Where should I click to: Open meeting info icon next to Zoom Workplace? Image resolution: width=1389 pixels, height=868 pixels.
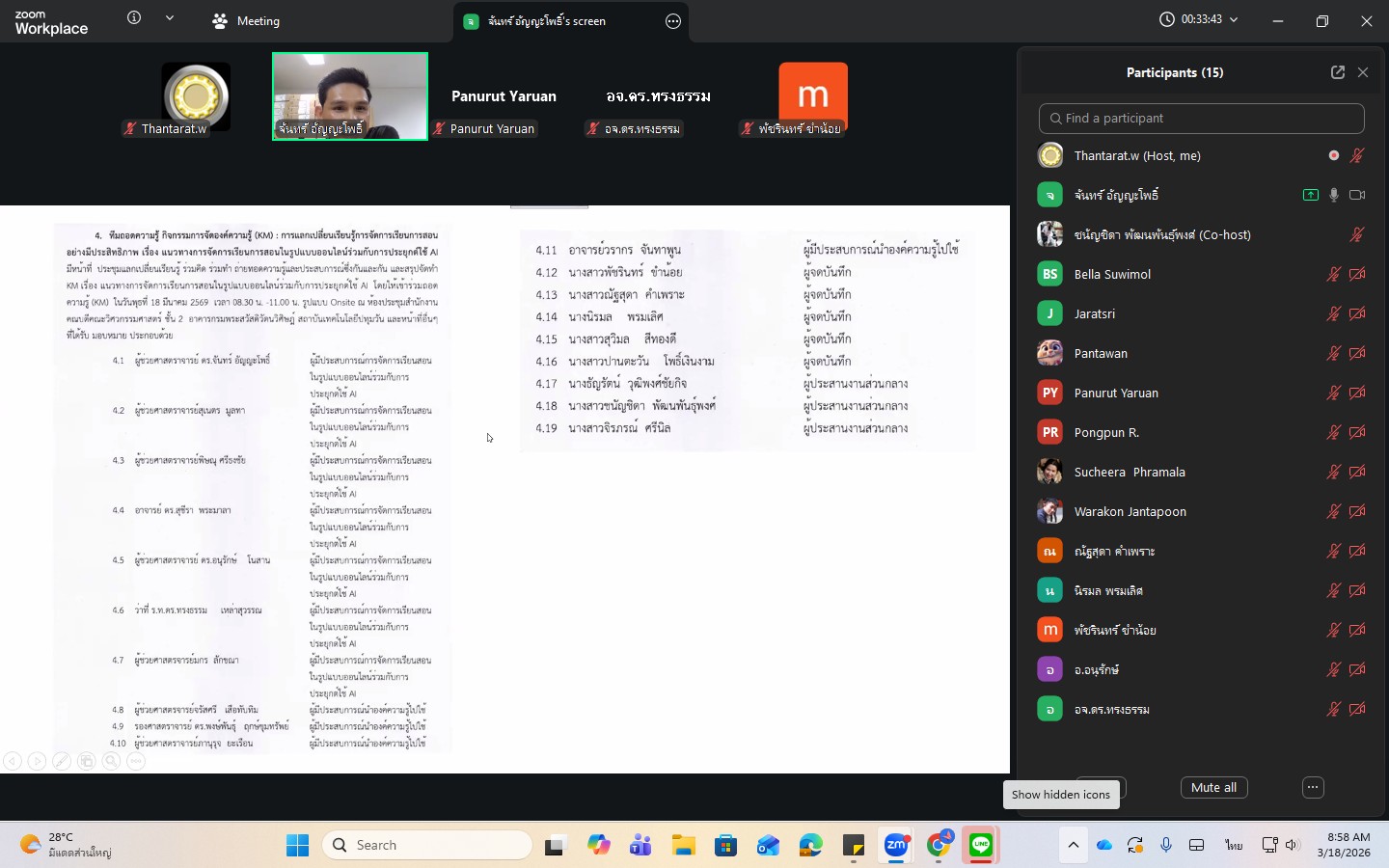click(134, 18)
